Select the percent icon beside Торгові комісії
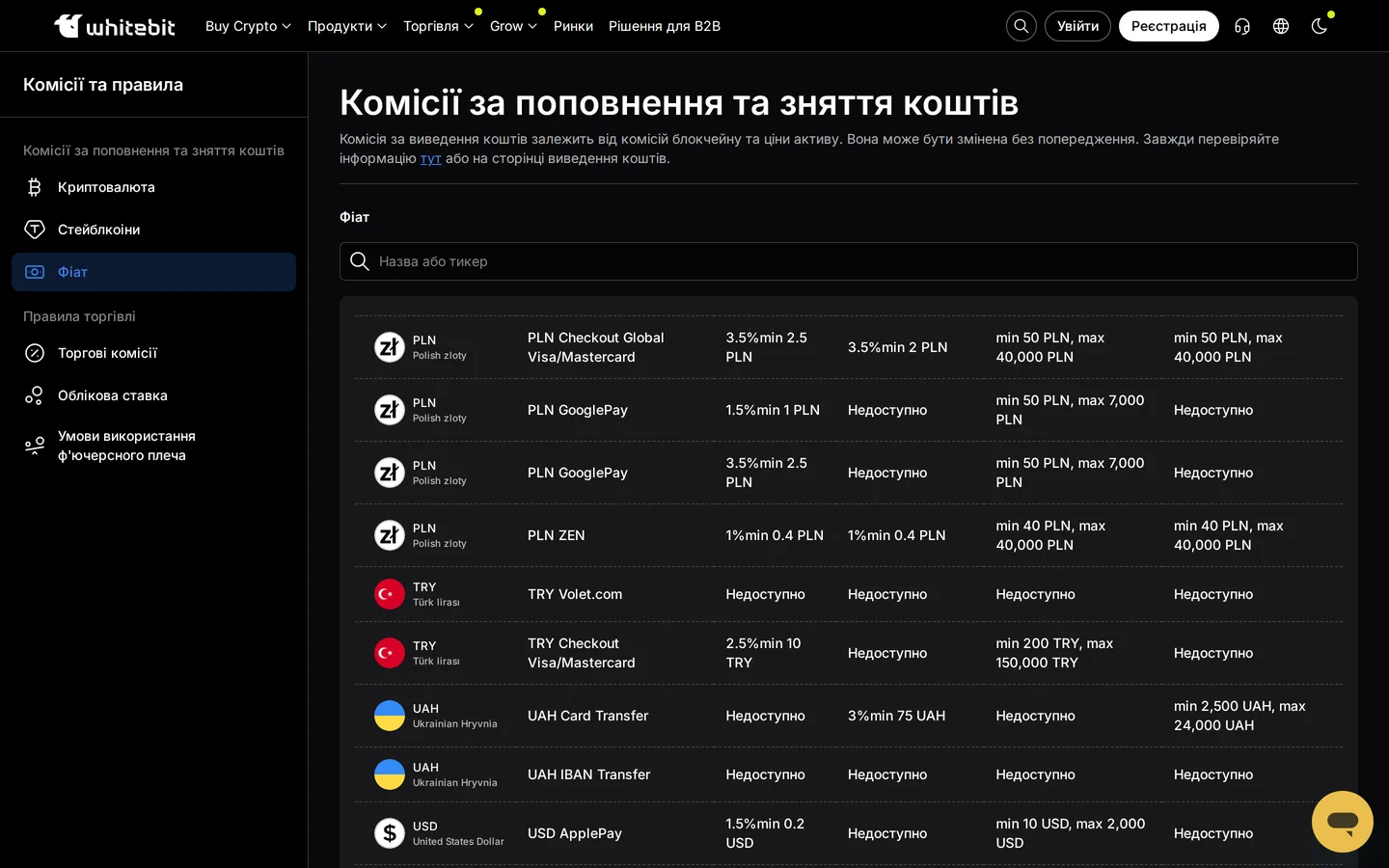1389x868 pixels. tap(35, 353)
